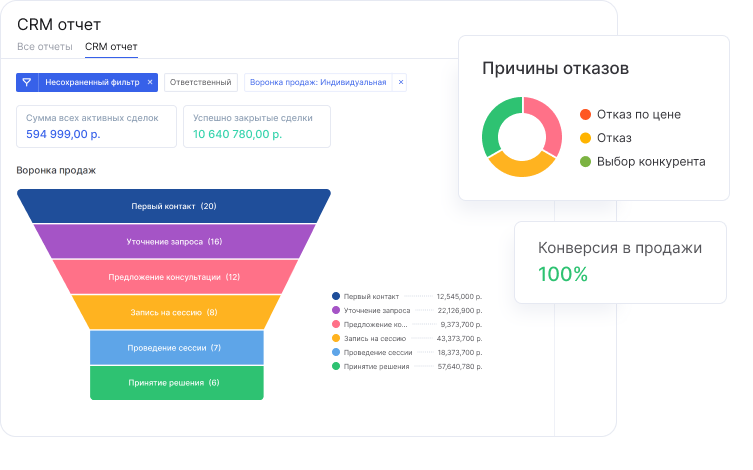Image resolution: width=753 pixels, height=470 pixels.
Task: Toggle the Выбор конкурента legend item
Action: click(x=585, y=161)
